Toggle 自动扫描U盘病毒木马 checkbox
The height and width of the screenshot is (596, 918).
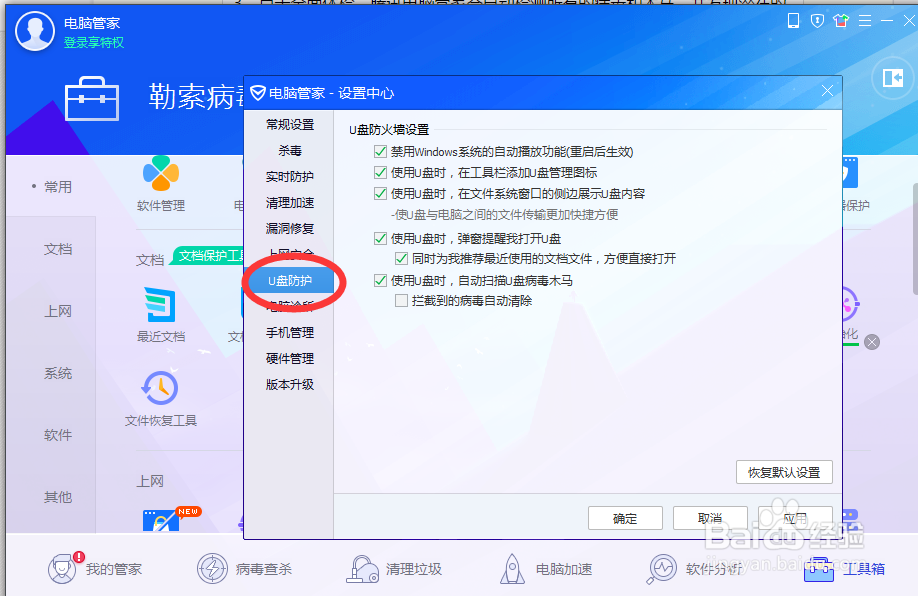coord(380,280)
